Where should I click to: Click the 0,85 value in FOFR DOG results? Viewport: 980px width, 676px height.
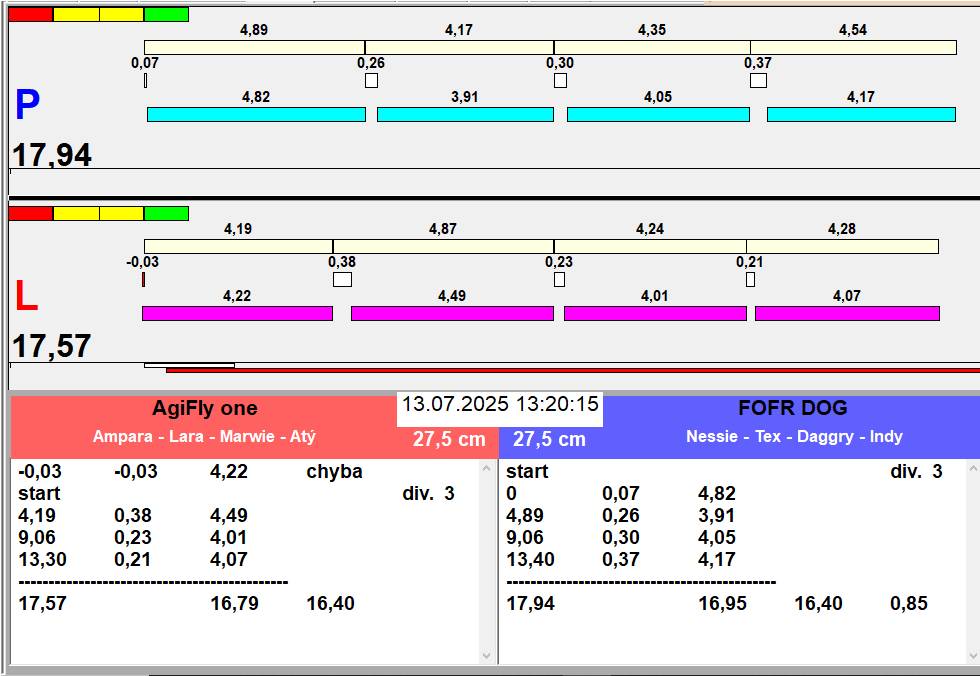(909, 604)
